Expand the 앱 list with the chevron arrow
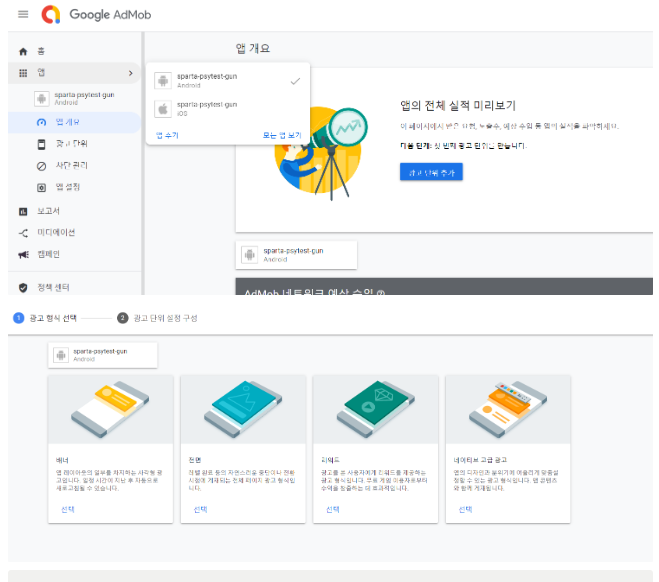The width and height of the screenshot is (659, 582). [x=131, y=73]
